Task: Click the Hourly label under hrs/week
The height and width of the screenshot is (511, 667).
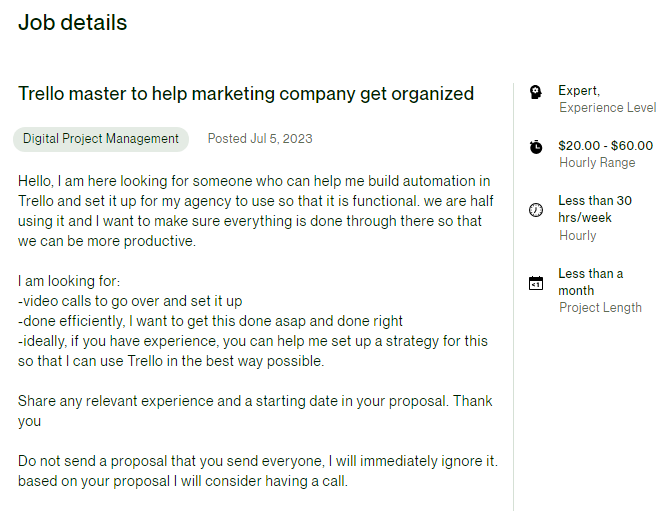Action: [x=578, y=235]
